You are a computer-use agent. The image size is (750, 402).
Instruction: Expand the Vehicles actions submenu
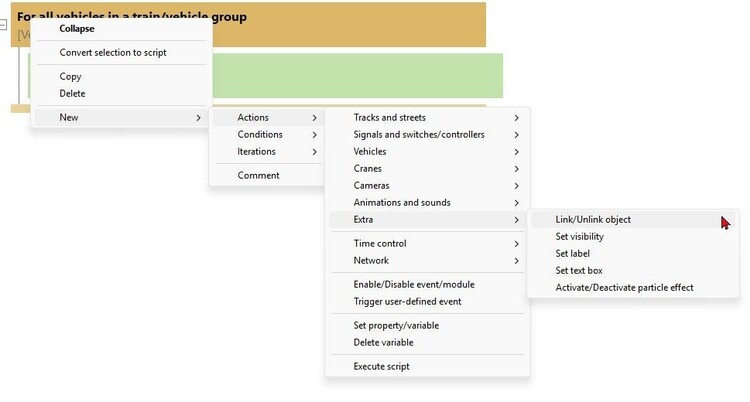(x=428, y=152)
